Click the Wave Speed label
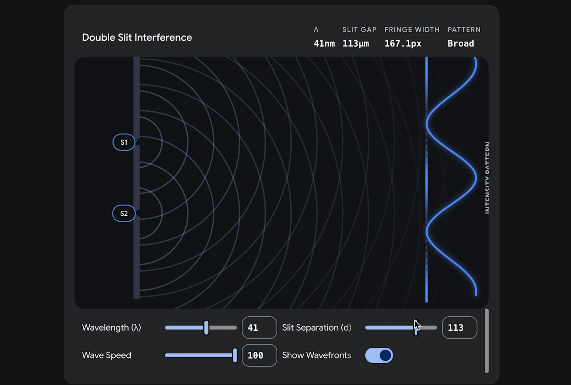The height and width of the screenshot is (385, 571). coord(106,355)
